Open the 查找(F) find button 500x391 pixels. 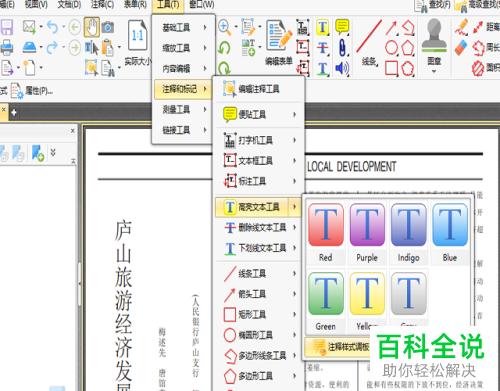pyautogui.click(x=433, y=5)
